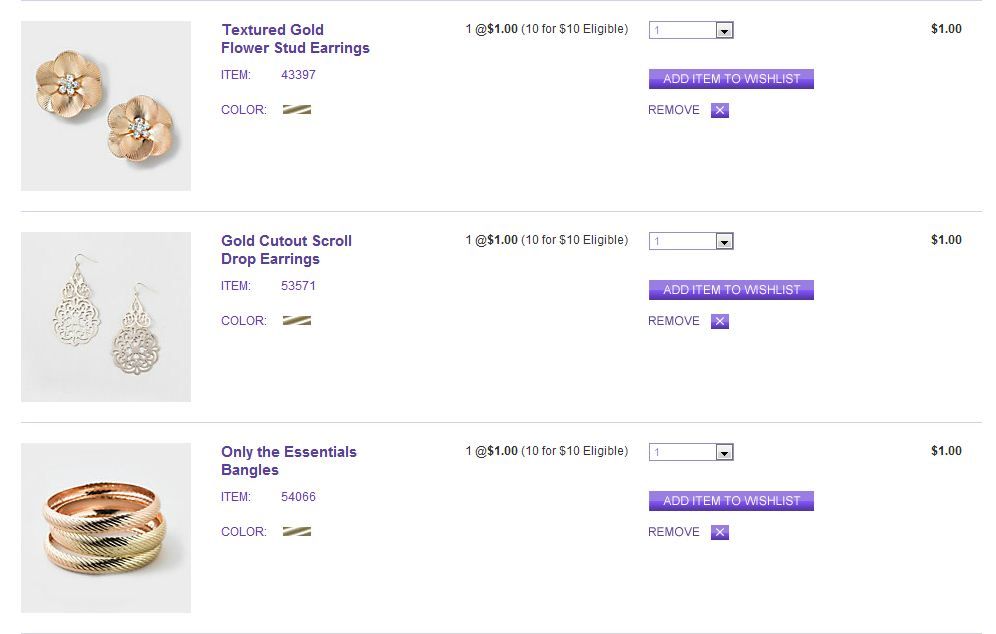996x634 pixels.
Task: View stacked bangles product thumbnail
Action: [x=106, y=528]
